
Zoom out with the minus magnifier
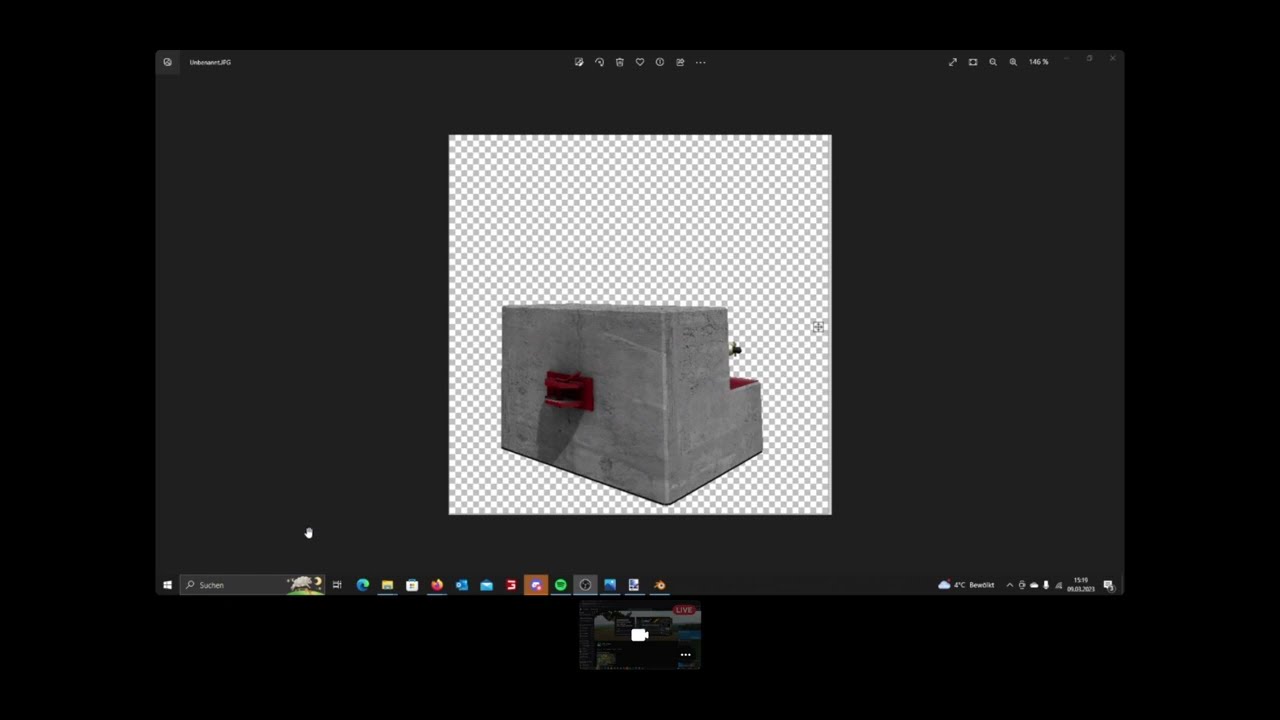(x=993, y=62)
